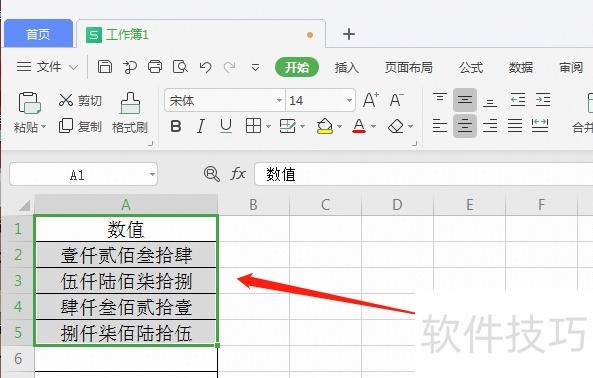Add a new tab with plus button
Image resolution: width=593 pixels, height=378 pixels.
[x=349, y=34]
